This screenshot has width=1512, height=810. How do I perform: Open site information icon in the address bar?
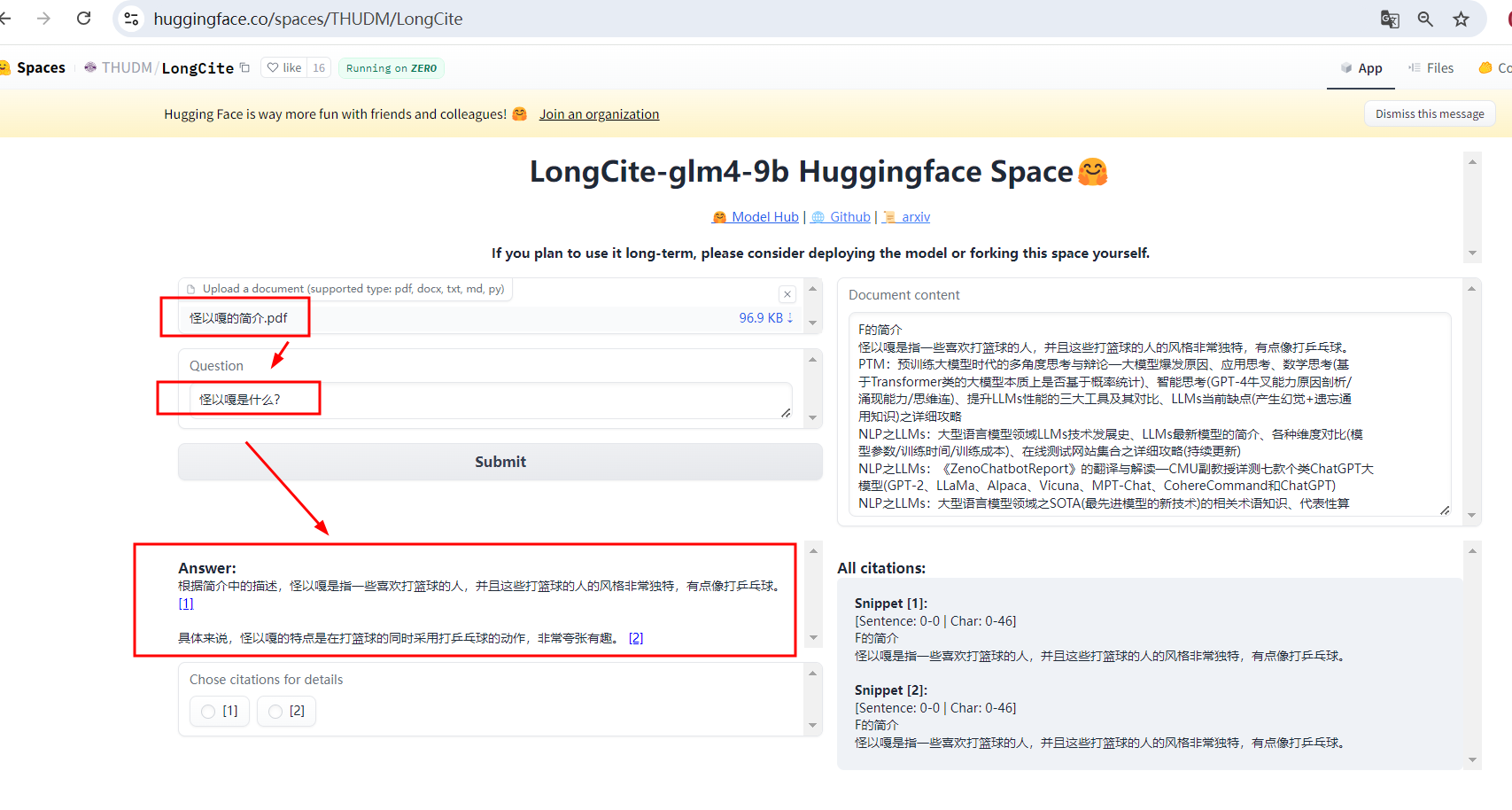pyautogui.click(x=131, y=19)
